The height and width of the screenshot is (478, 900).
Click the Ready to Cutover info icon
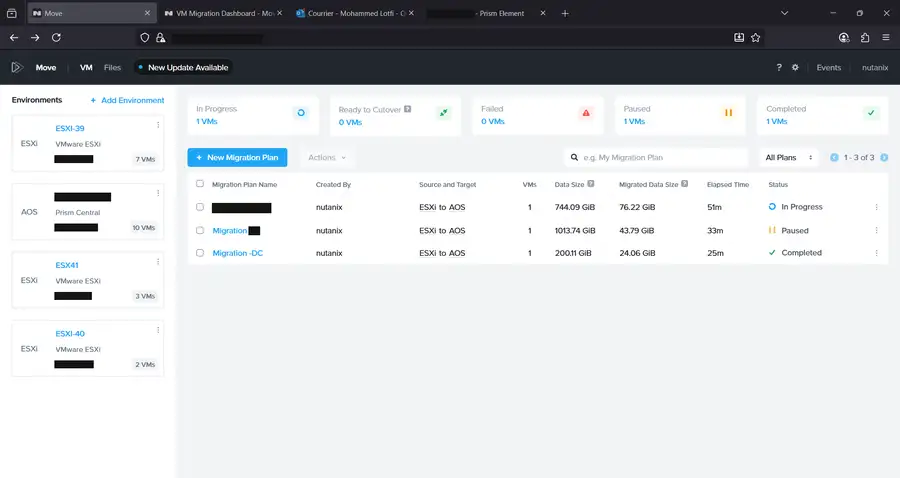click(x=408, y=109)
